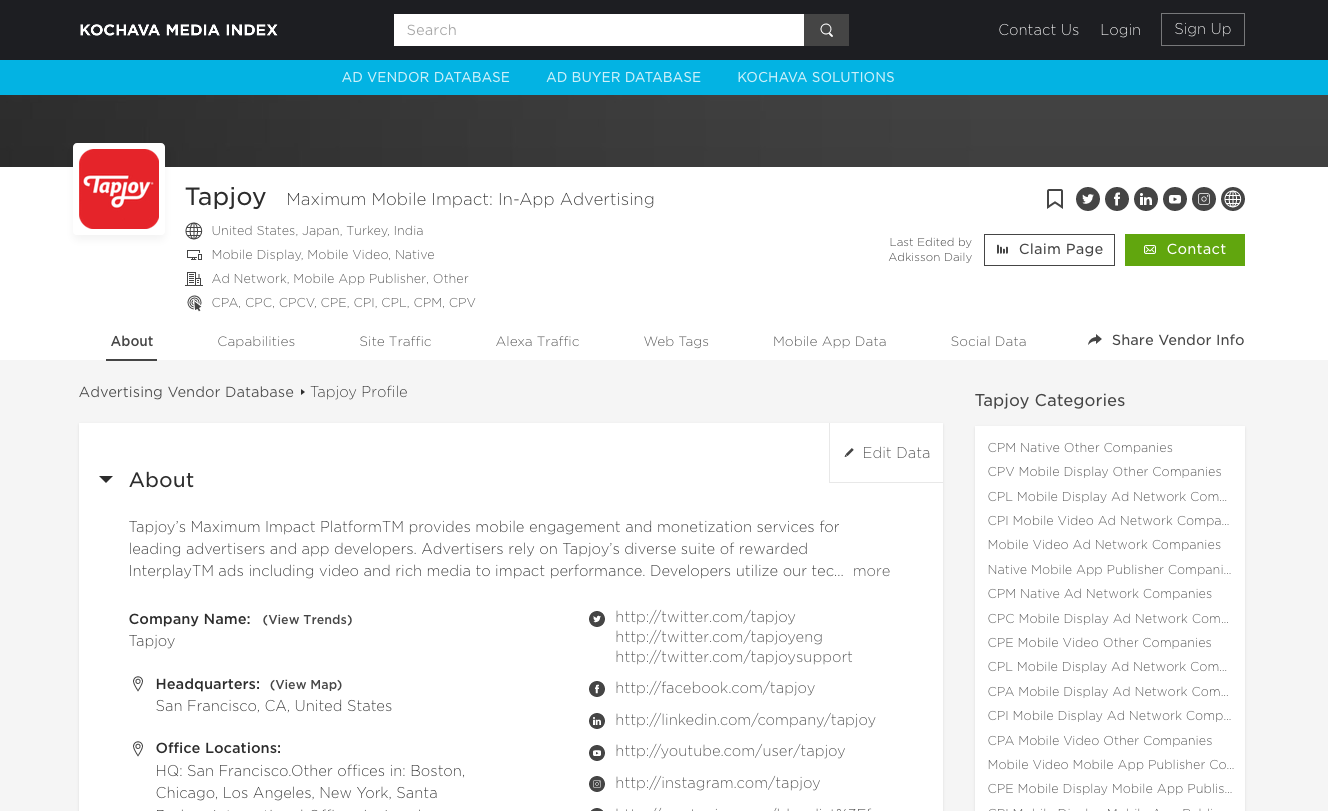The height and width of the screenshot is (811, 1328).
Task: Click building icon beside Ad Network
Action: [194, 279]
